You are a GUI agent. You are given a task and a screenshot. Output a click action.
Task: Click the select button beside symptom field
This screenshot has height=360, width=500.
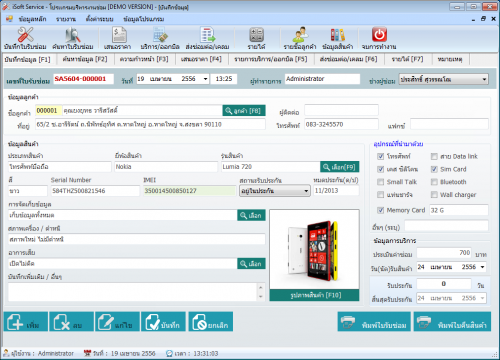251,264
